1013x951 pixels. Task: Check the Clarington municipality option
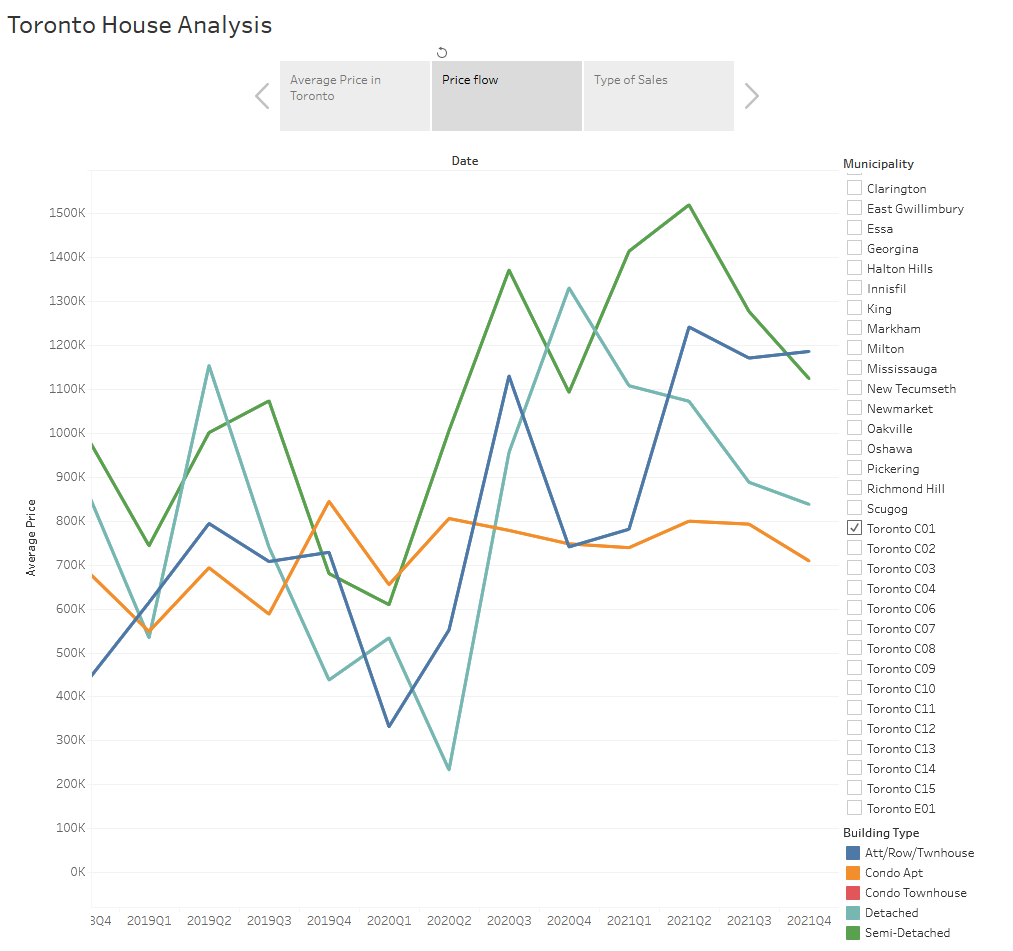(x=854, y=188)
